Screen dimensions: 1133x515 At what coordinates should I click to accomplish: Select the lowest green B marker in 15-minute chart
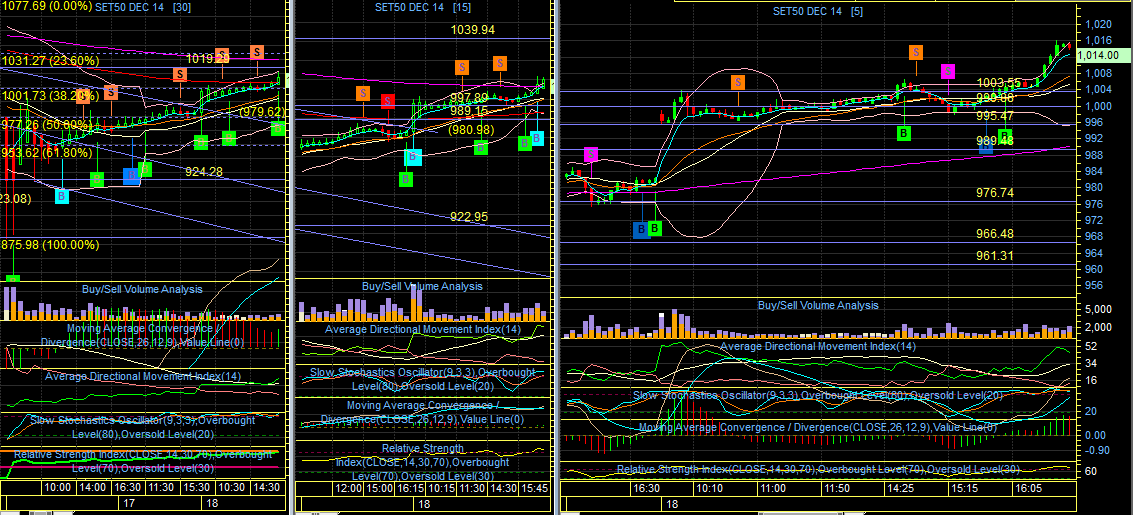[x=406, y=178]
